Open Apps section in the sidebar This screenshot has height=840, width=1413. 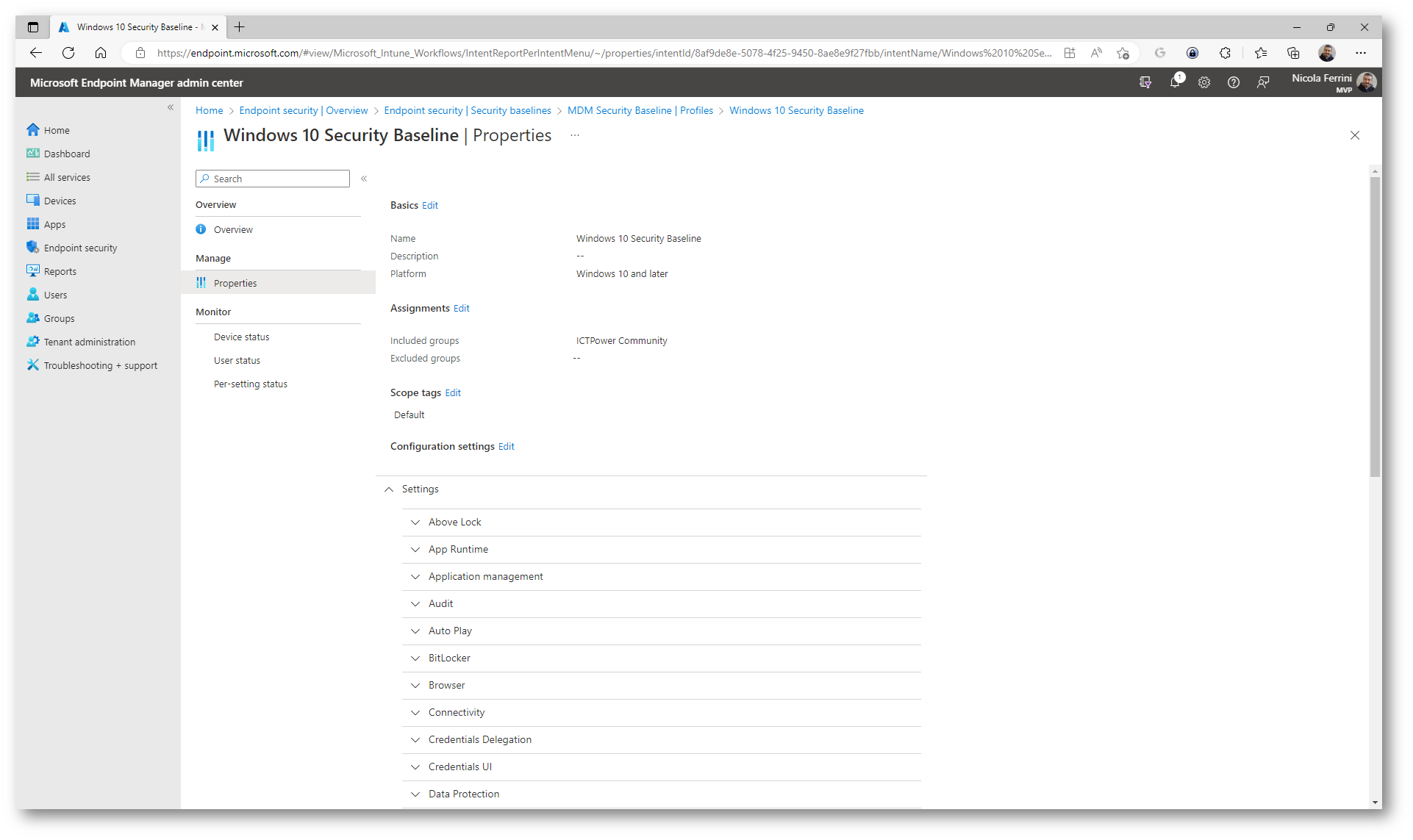pyautogui.click(x=54, y=224)
